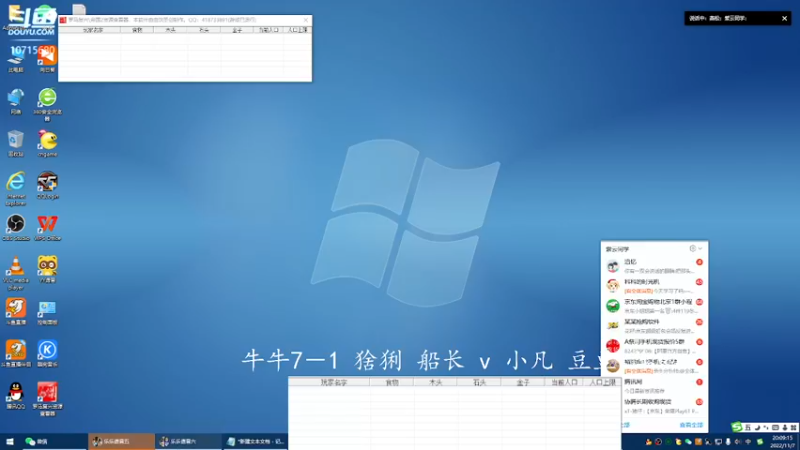Launch the Douyu streaming companion shortcut
The height and width of the screenshot is (450, 800).
tap(16, 354)
